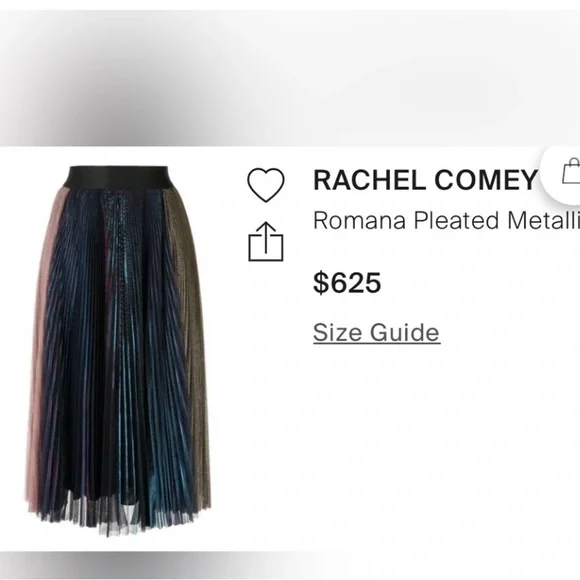Image resolution: width=580 pixels, height=580 pixels.
Task: Click the word Pleated in product name
Action: [457, 220]
